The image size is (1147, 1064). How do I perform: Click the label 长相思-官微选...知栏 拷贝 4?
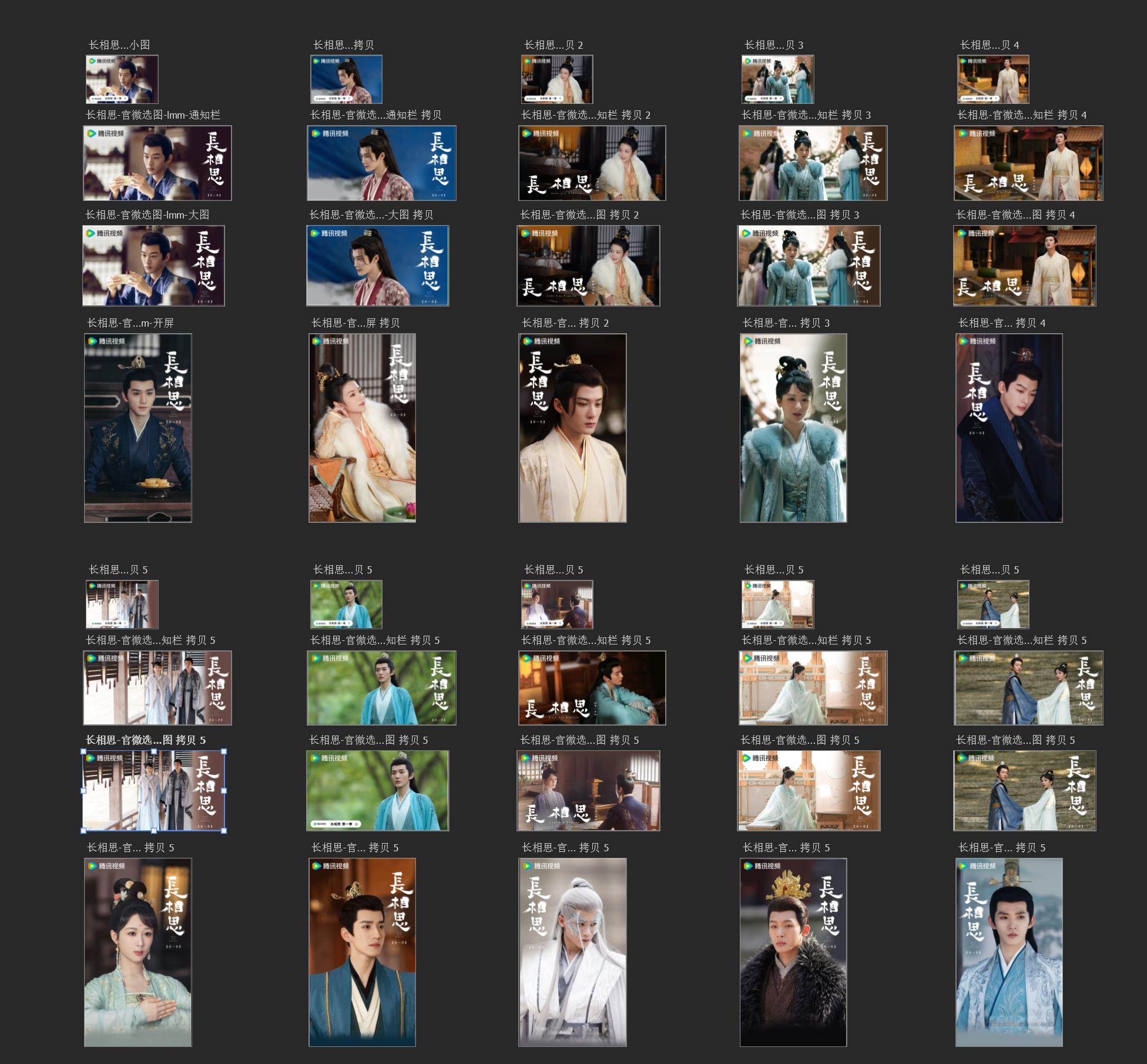pos(1022,115)
